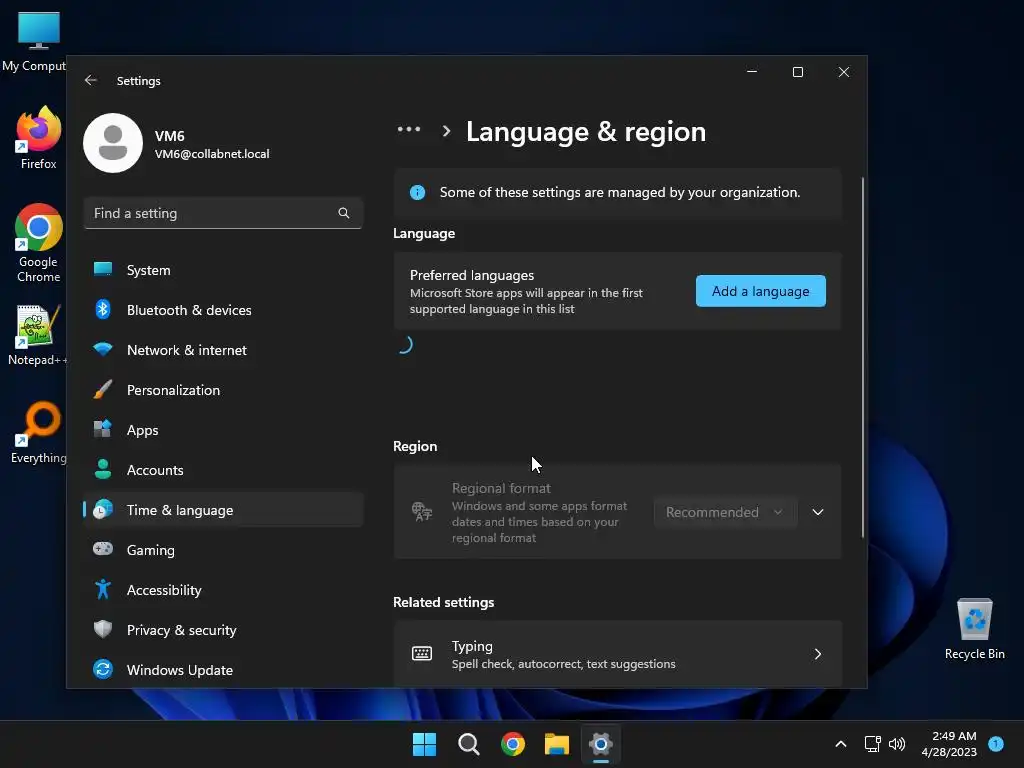Go to Accessibility settings
This screenshot has width=1024, height=768.
[223, 590]
